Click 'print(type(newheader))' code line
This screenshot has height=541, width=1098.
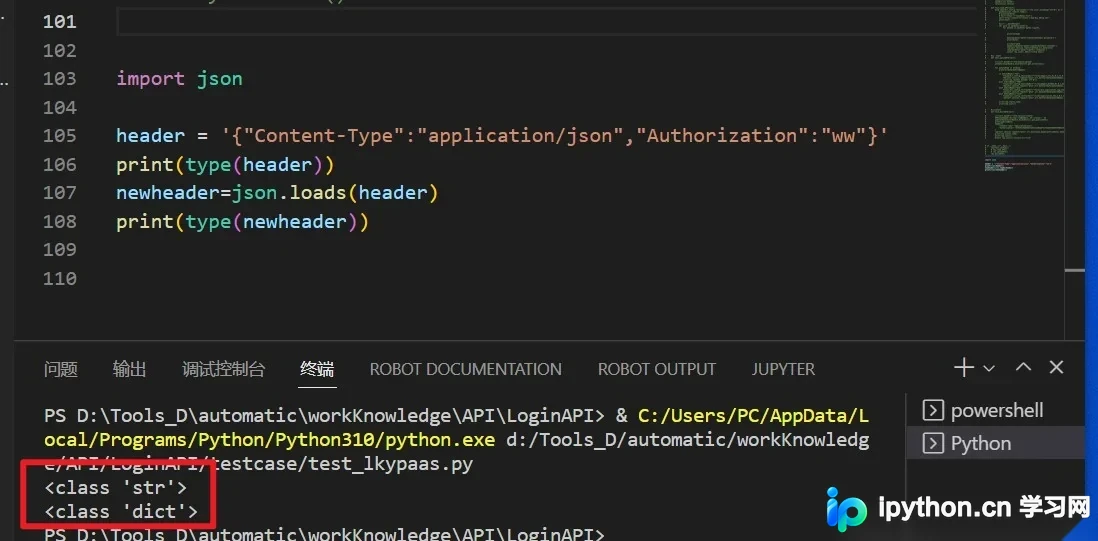[242, 222]
